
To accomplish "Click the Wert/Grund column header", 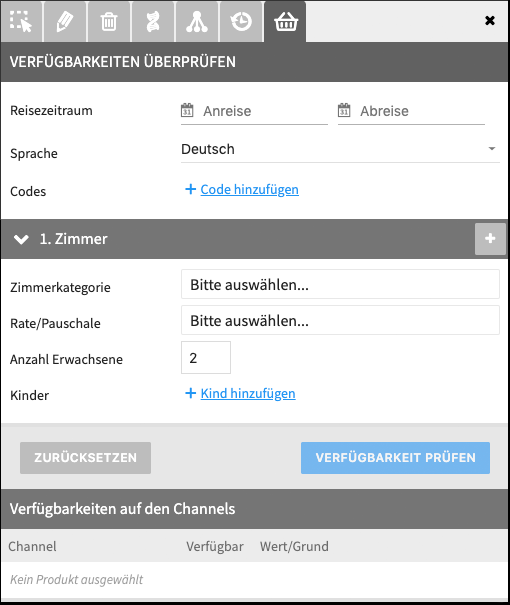I will [x=294, y=546].
